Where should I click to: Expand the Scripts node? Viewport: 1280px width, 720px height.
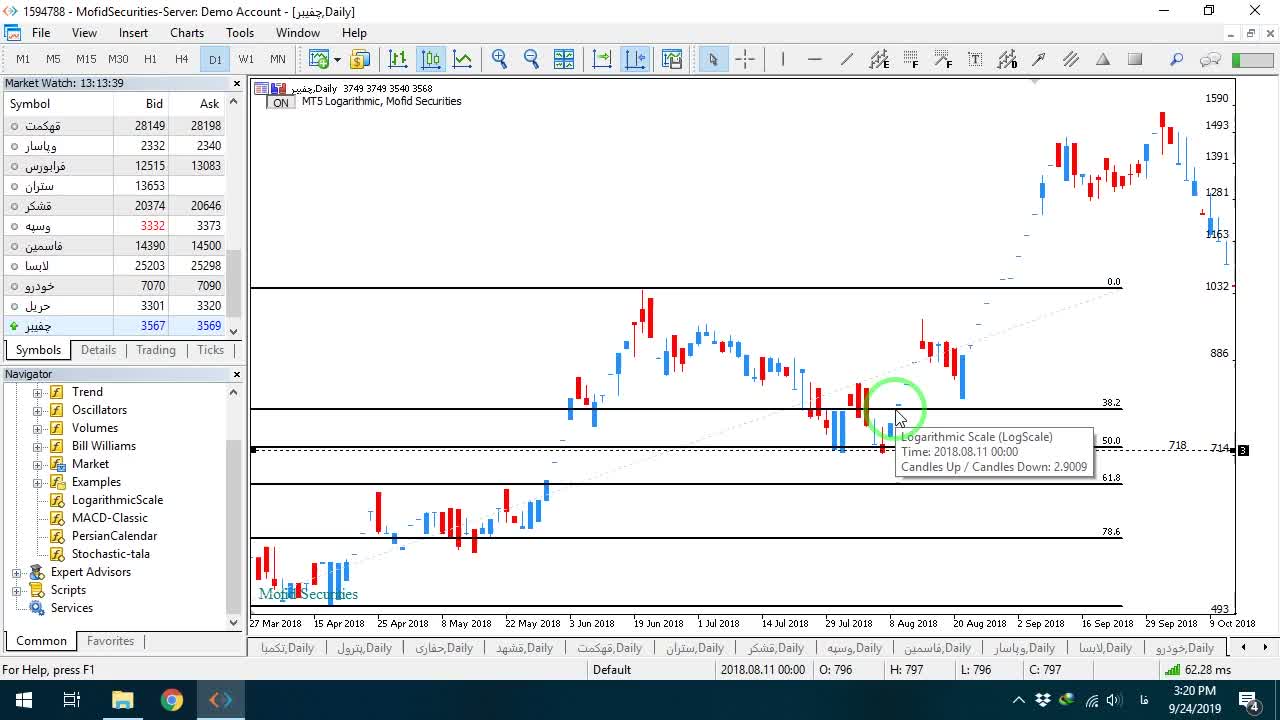pos(17,590)
